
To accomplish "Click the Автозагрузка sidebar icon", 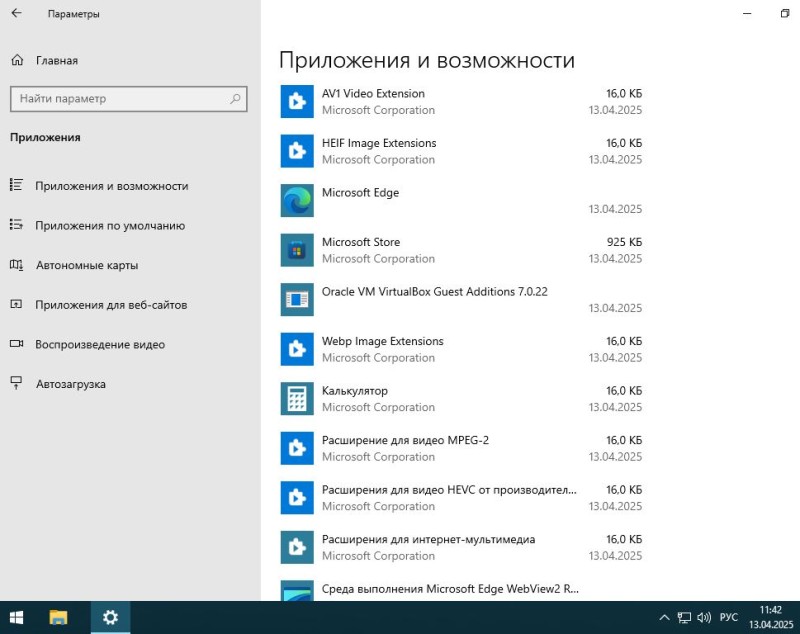I will [16, 383].
